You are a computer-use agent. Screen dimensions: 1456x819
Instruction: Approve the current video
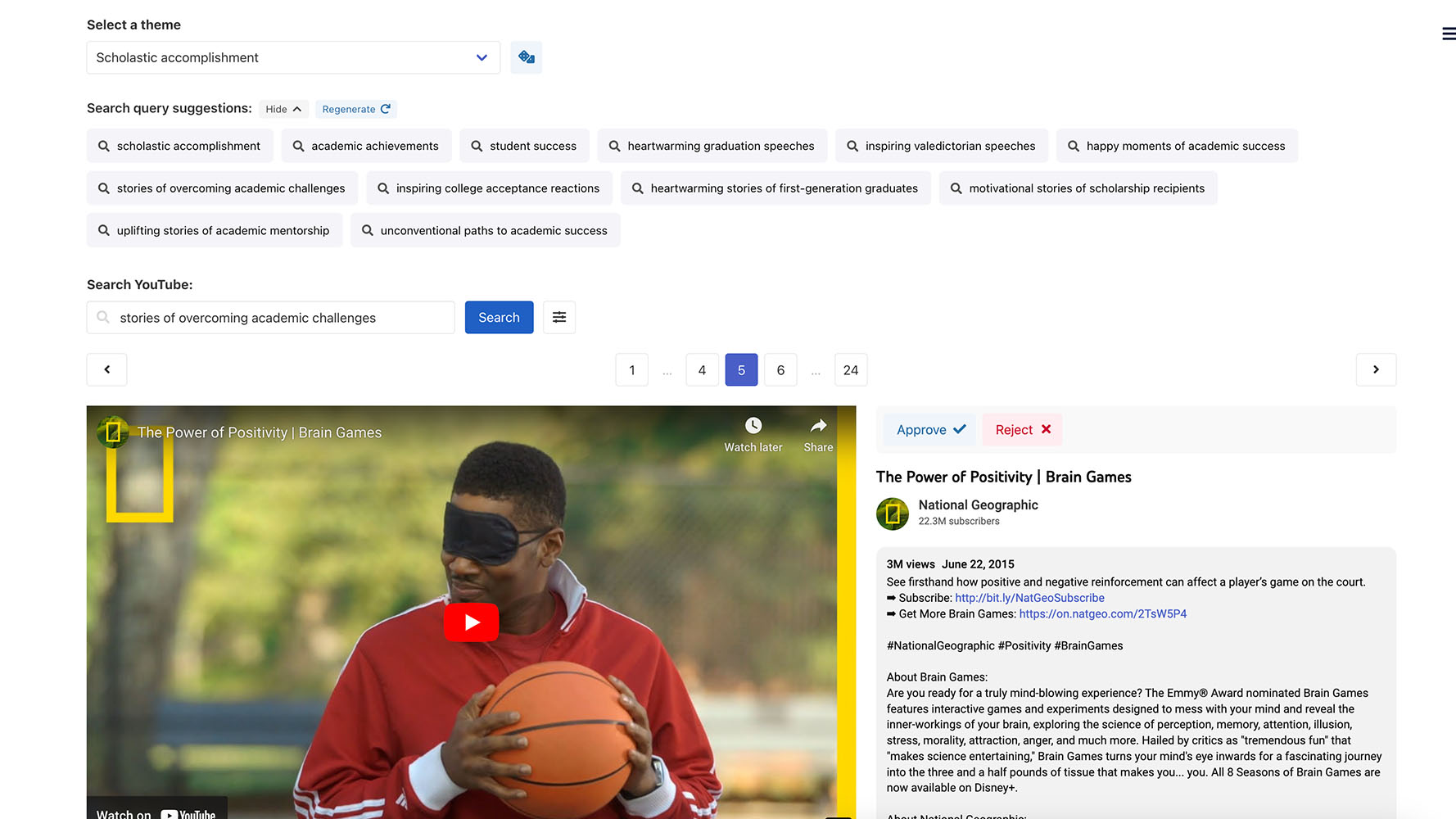click(x=930, y=430)
